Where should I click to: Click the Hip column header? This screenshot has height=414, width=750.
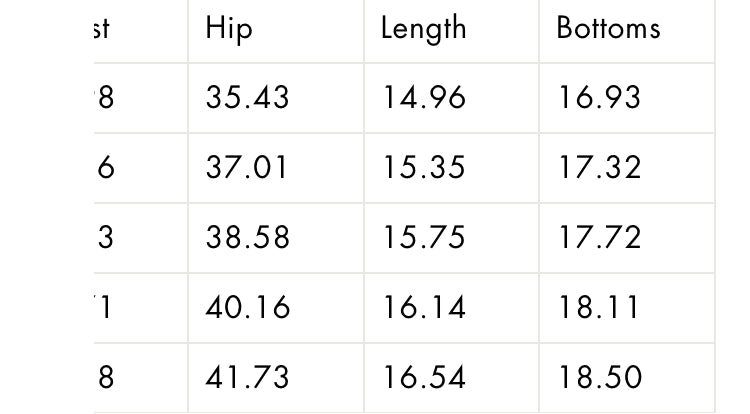[x=229, y=29]
